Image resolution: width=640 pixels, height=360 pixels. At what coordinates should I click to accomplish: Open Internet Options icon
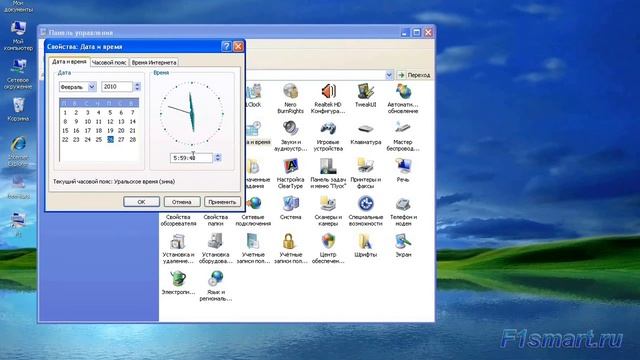(178, 220)
